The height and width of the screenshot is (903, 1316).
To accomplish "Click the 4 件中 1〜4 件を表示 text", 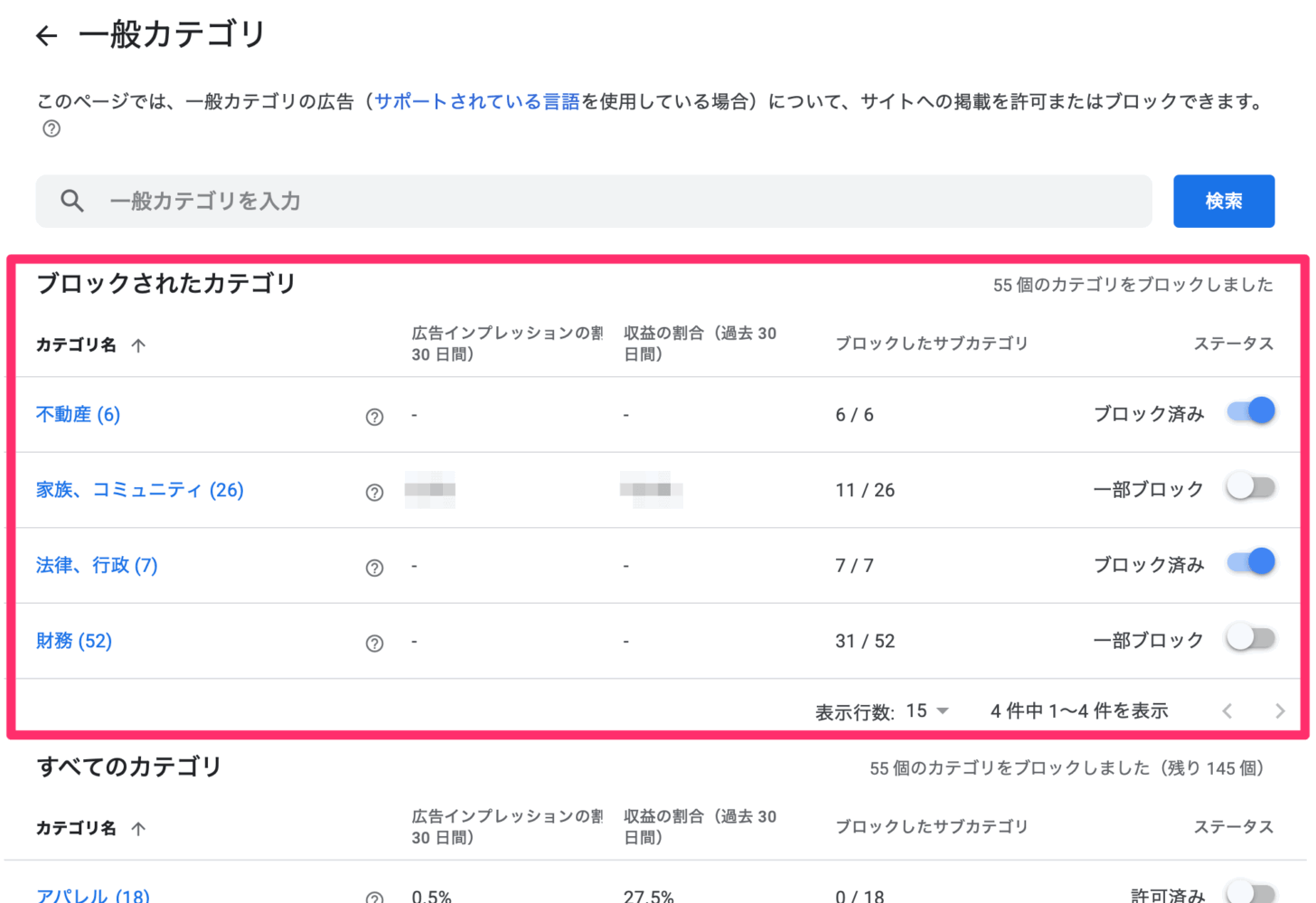I will 1079,711.
